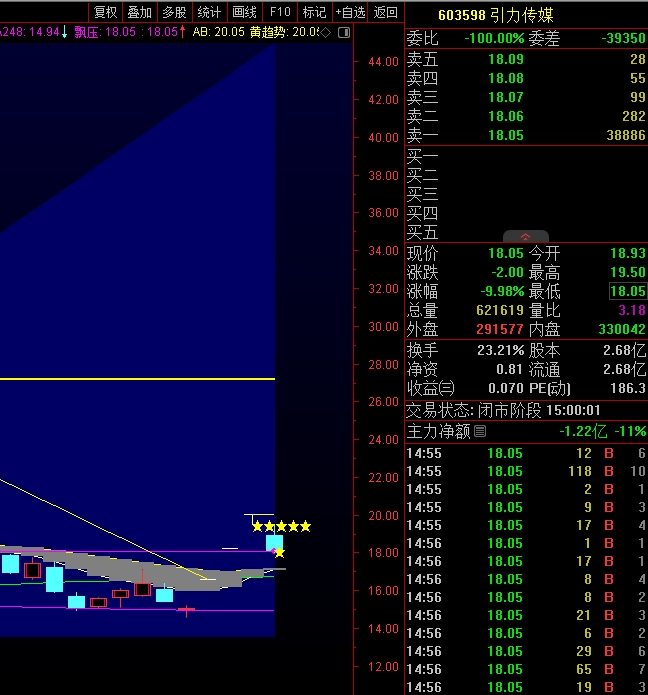Click the 委差 value -39350

(624, 38)
